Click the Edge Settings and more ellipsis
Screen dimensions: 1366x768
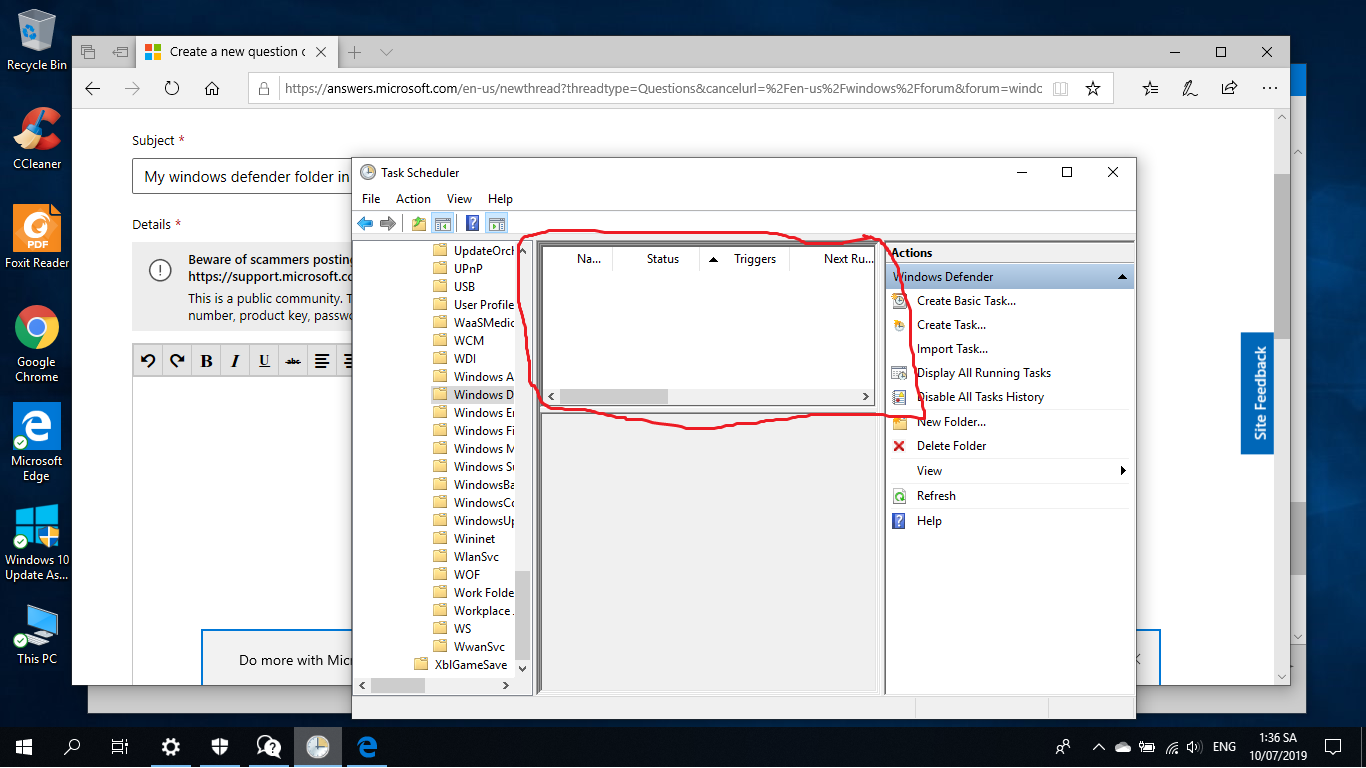click(x=1270, y=88)
